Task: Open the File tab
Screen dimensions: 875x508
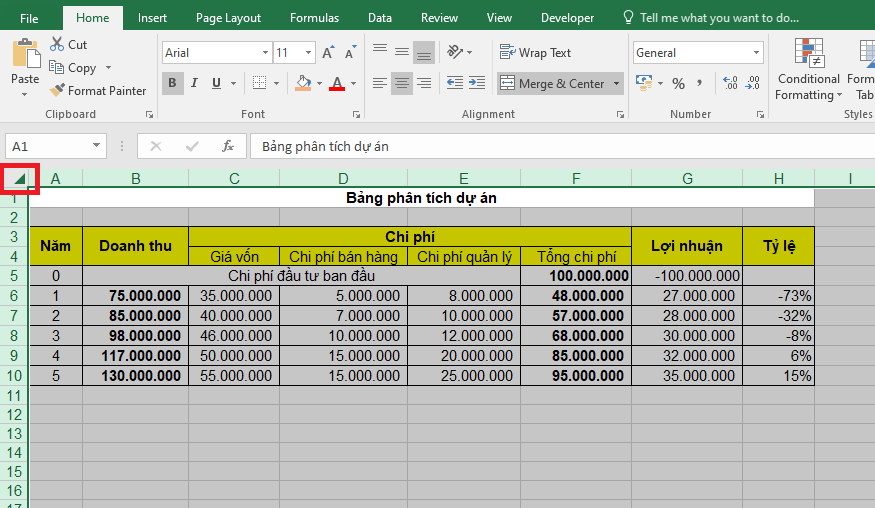Action: coord(29,18)
